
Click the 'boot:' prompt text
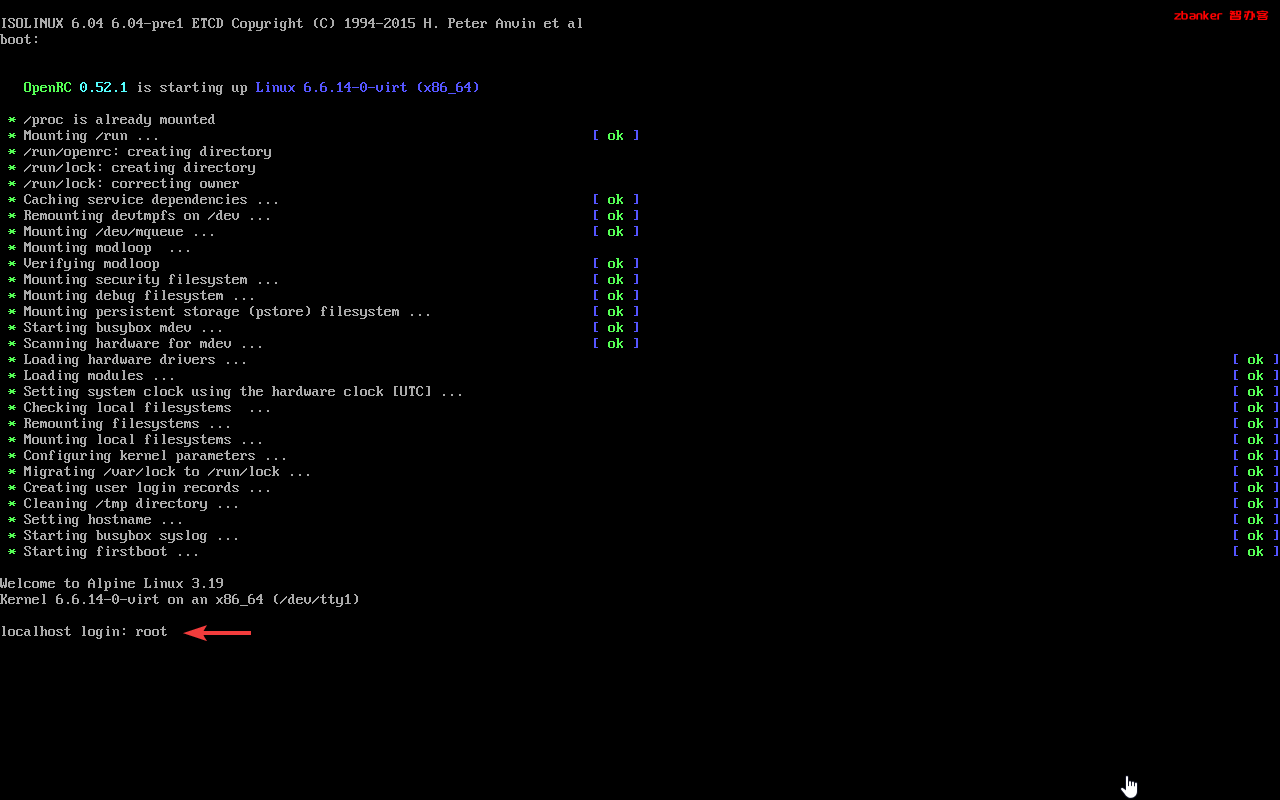[20, 40]
